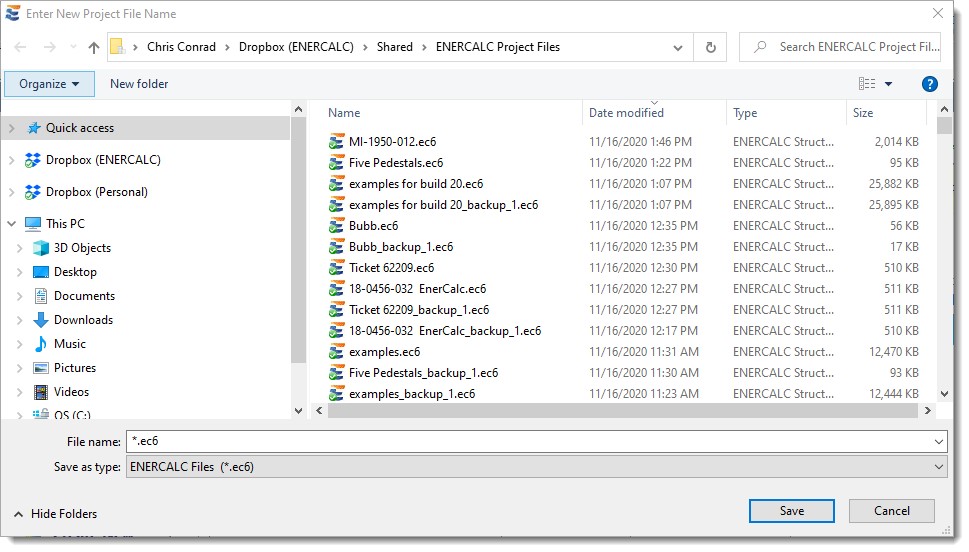Collapse the This PC tree node
This screenshot has height=552, width=969.
point(12,224)
